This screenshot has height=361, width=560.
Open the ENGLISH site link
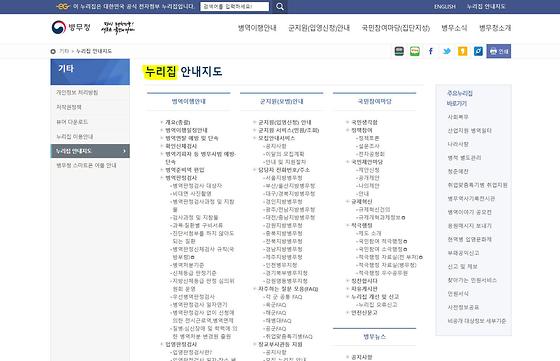click(445, 6)
